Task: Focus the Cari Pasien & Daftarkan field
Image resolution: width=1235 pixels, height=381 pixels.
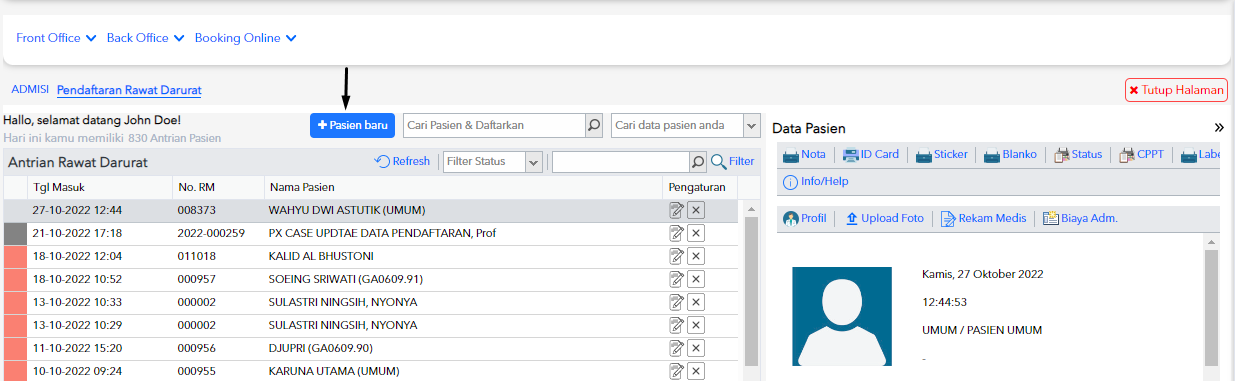Action: [x=494, y=125]
